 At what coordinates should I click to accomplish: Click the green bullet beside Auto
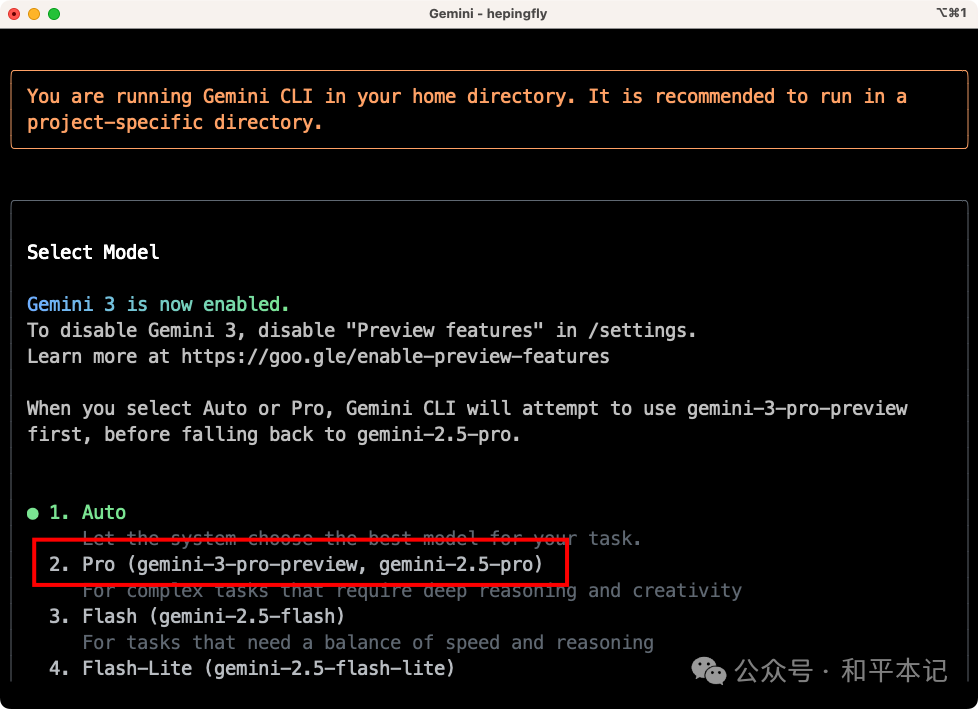33,513
